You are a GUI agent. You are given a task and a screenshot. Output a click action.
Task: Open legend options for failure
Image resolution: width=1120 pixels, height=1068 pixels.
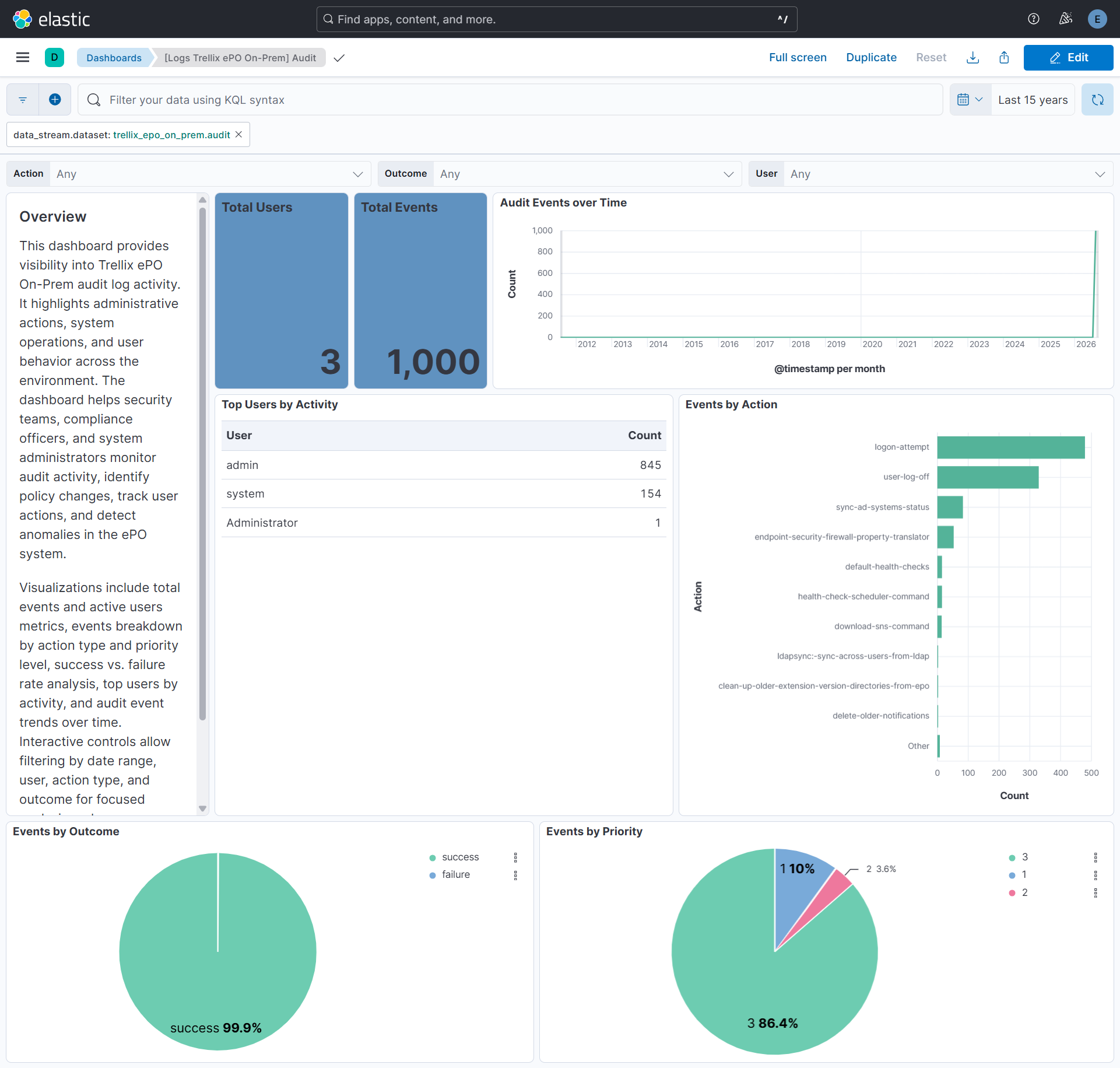tap(515, 875)
